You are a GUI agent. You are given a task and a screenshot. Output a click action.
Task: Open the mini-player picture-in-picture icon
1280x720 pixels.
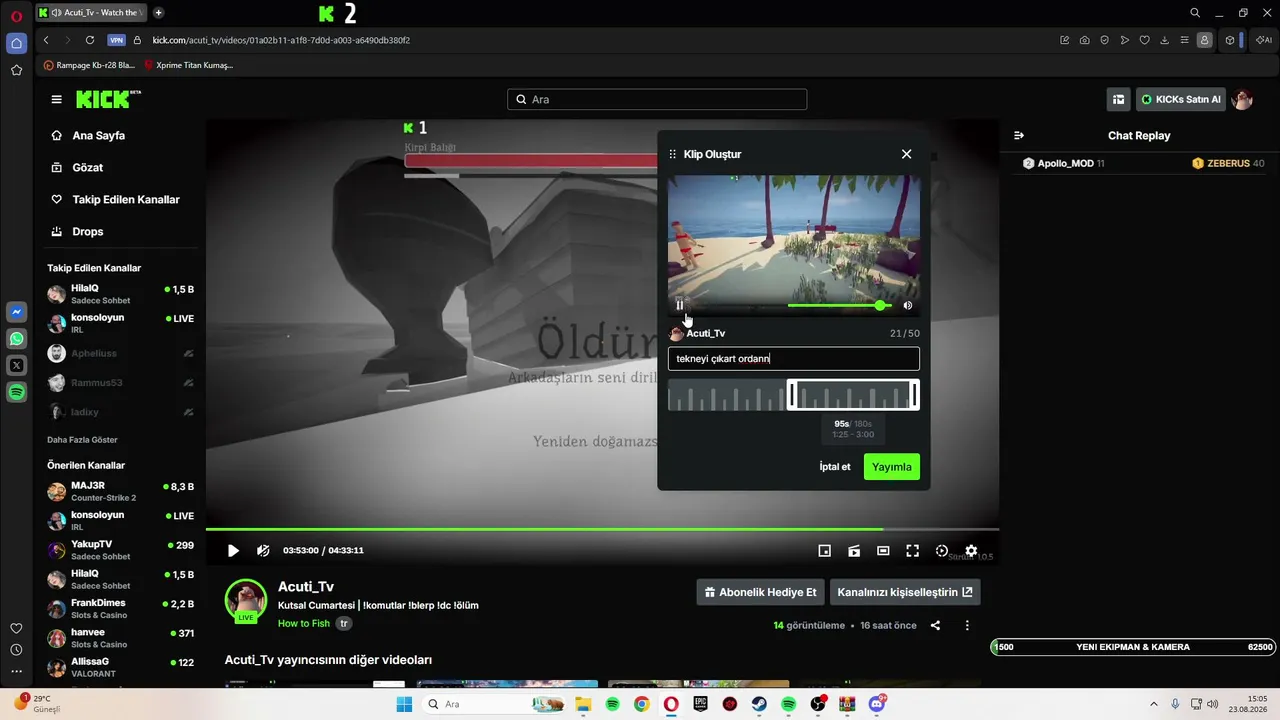tap(824, 550)
